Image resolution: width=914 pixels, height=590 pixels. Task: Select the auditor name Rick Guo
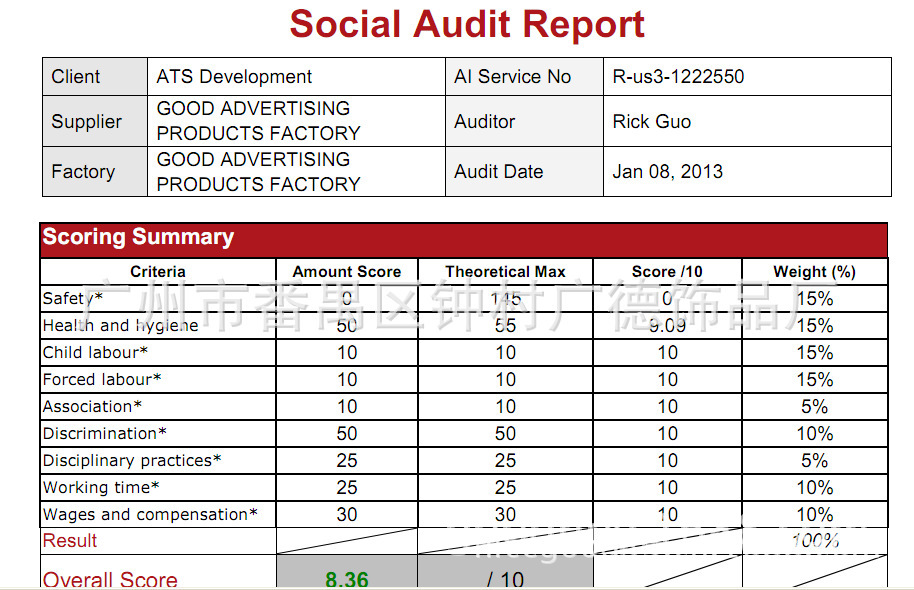coord(652,122)
